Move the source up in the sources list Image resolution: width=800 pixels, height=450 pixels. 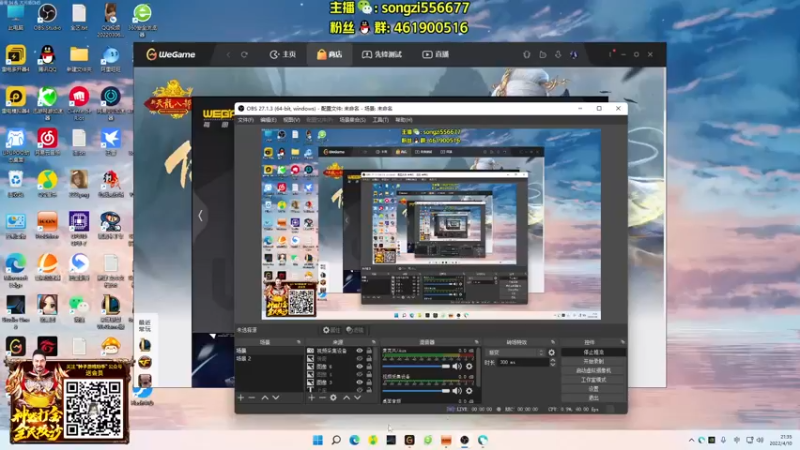click(346, 397)
